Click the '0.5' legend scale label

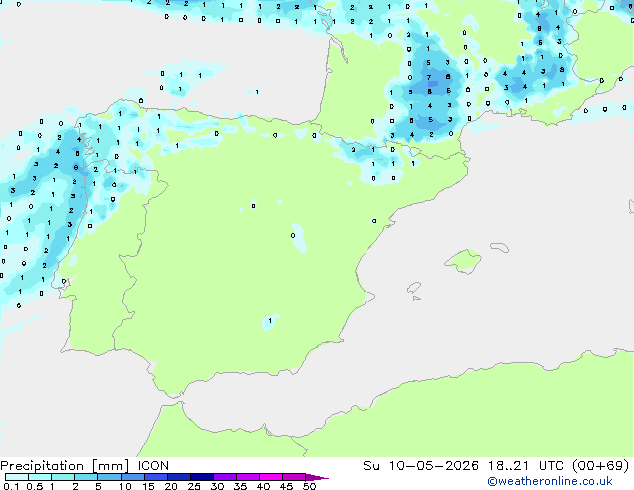tap(35, 486)
